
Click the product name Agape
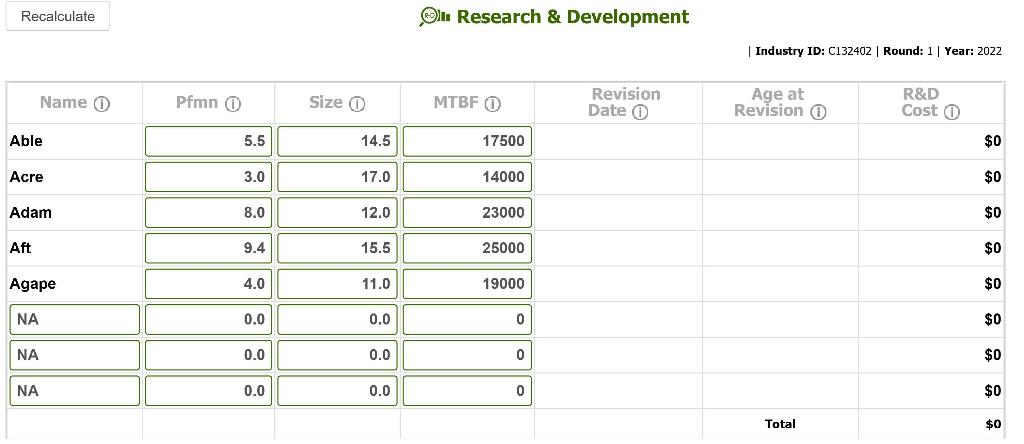point(33,284)
